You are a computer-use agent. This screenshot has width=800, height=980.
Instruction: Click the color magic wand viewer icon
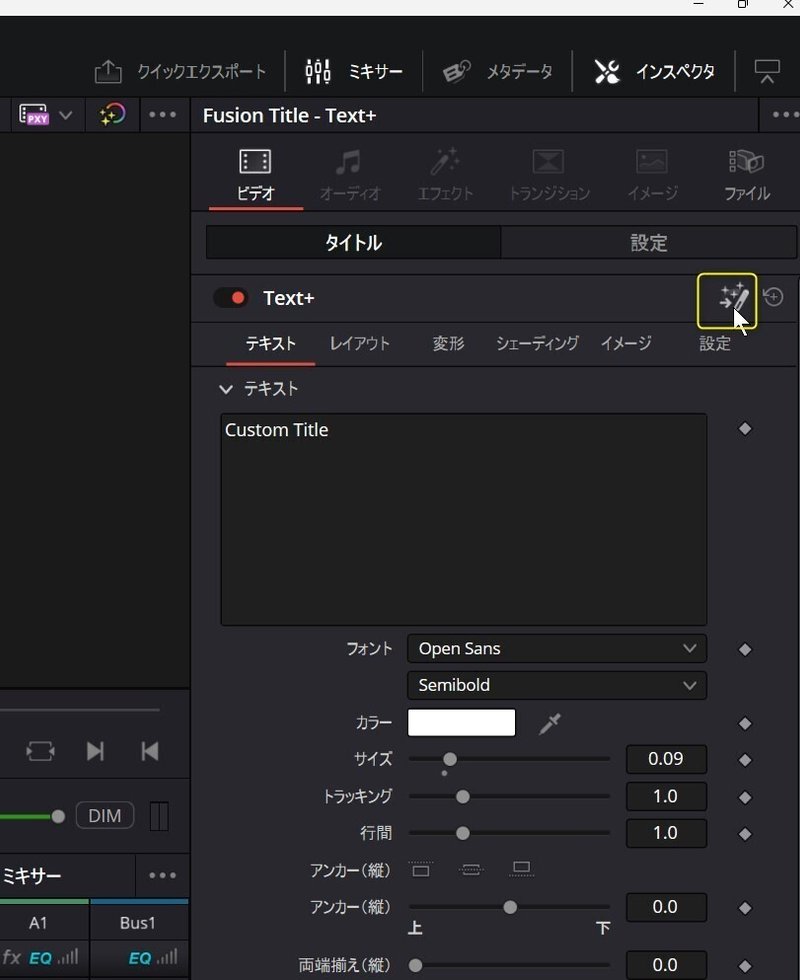pyautogui.click(x=112, y=115)
